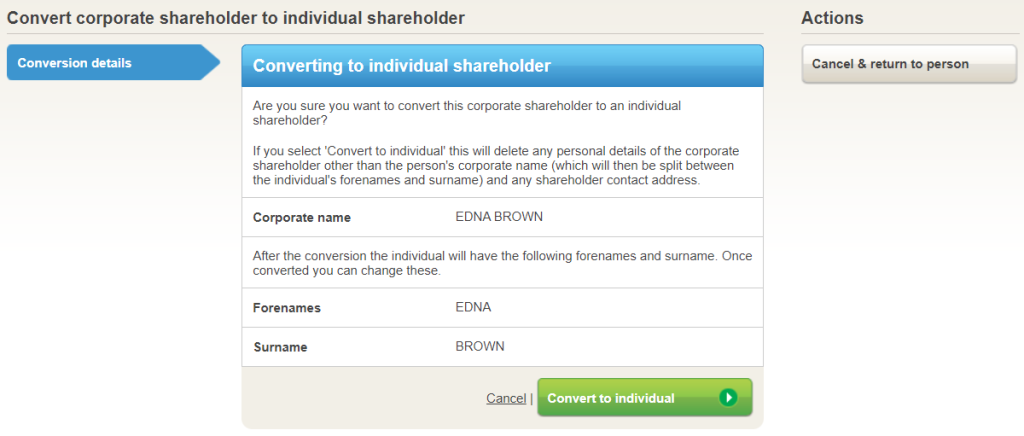Screen dimensions: 1024x436
Task: Click the Forenames label
Action: tap(287, 308)
